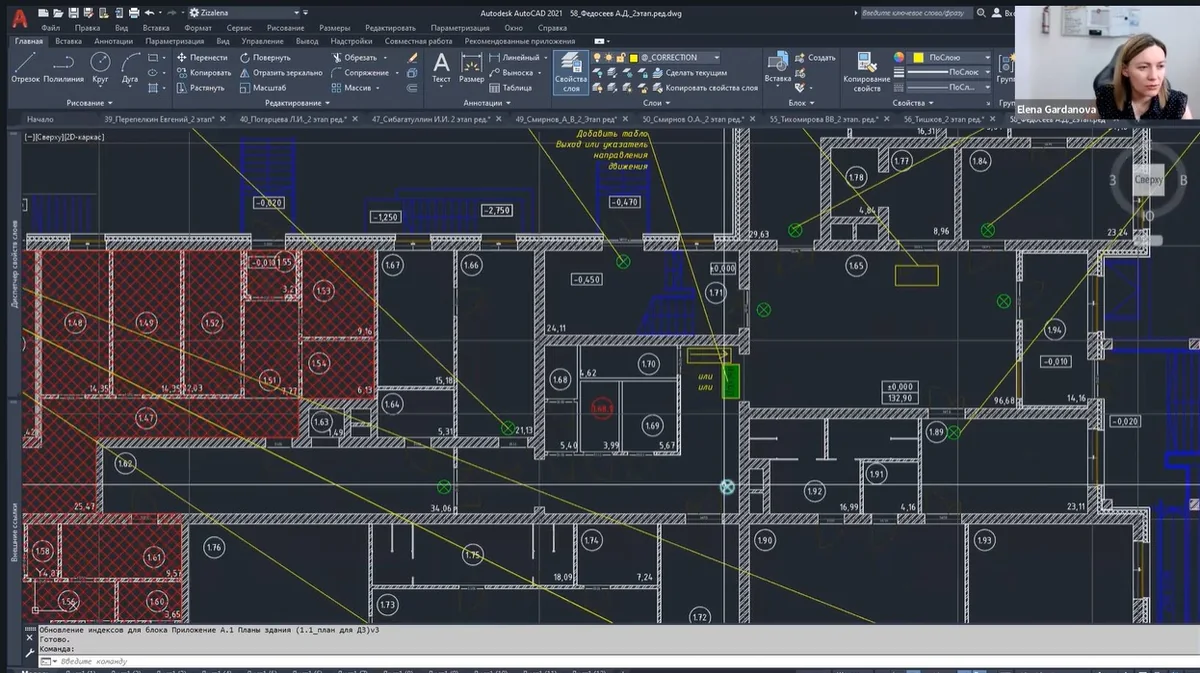1200x673 pixels.
Task: Expand the Редактирование panel
Action: tap(298, 103)
